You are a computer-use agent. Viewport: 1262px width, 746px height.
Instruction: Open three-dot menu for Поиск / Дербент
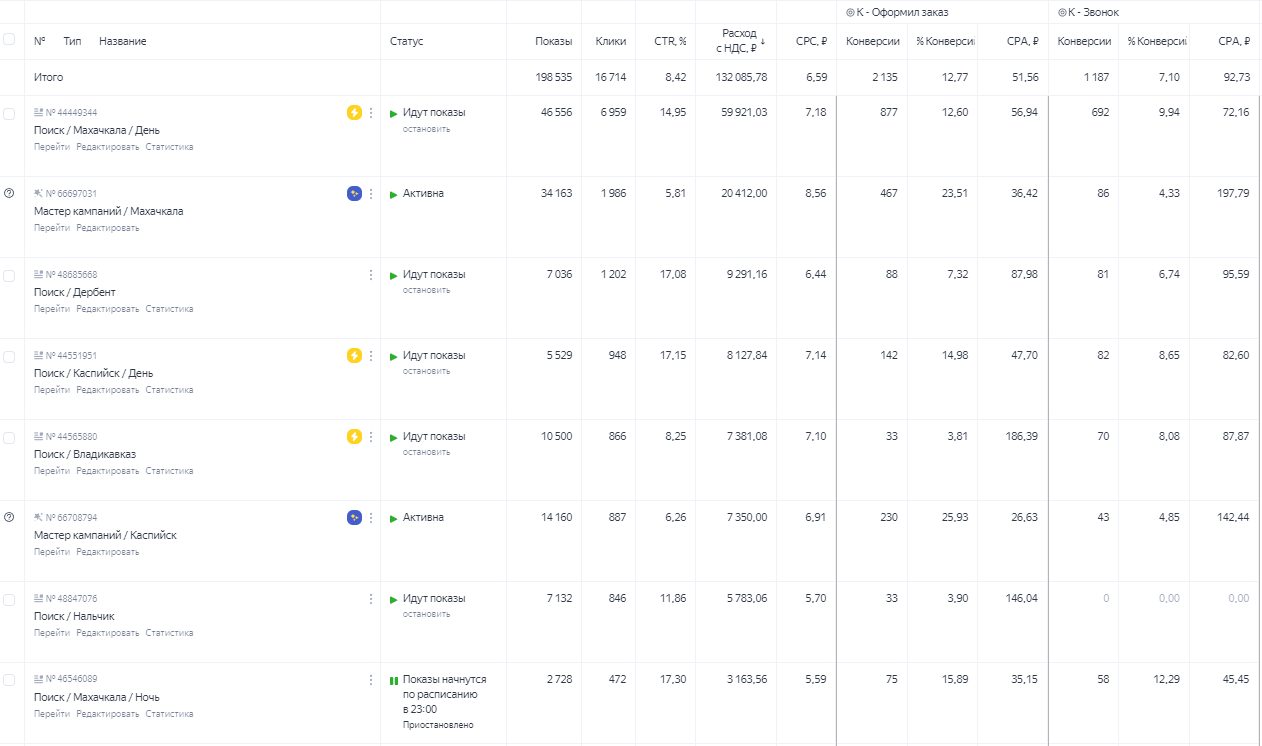(371, 275)
